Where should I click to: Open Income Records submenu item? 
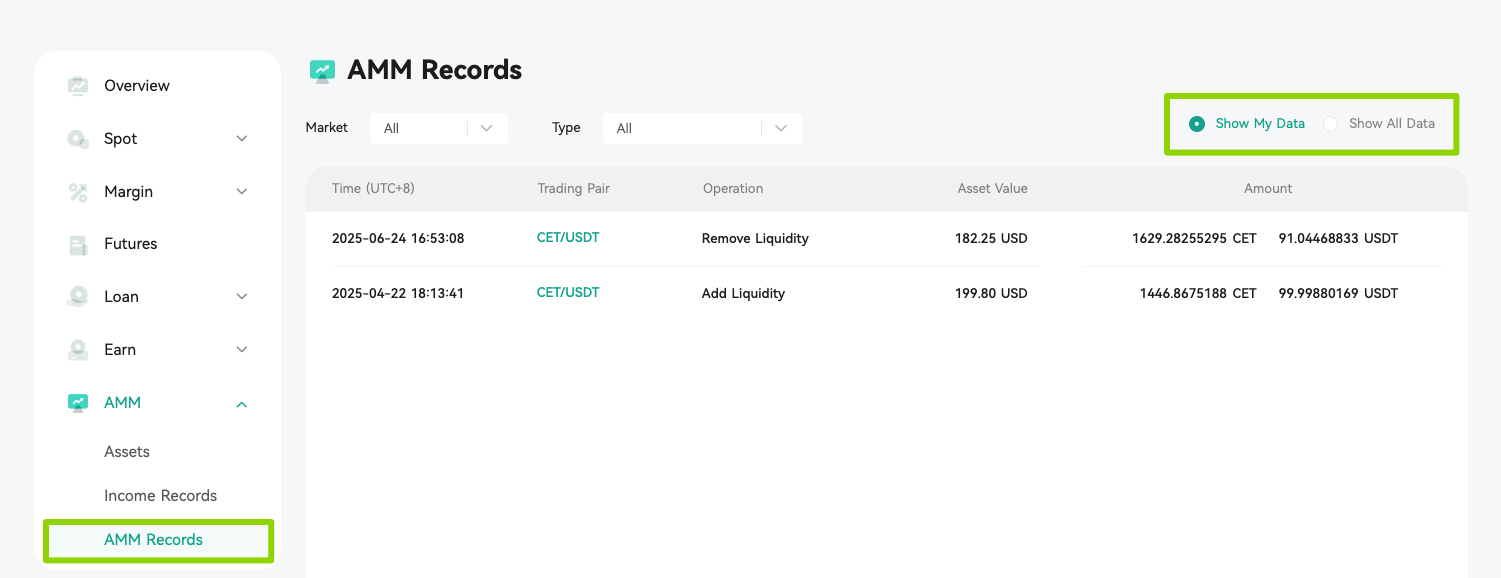tap(160, 496)
